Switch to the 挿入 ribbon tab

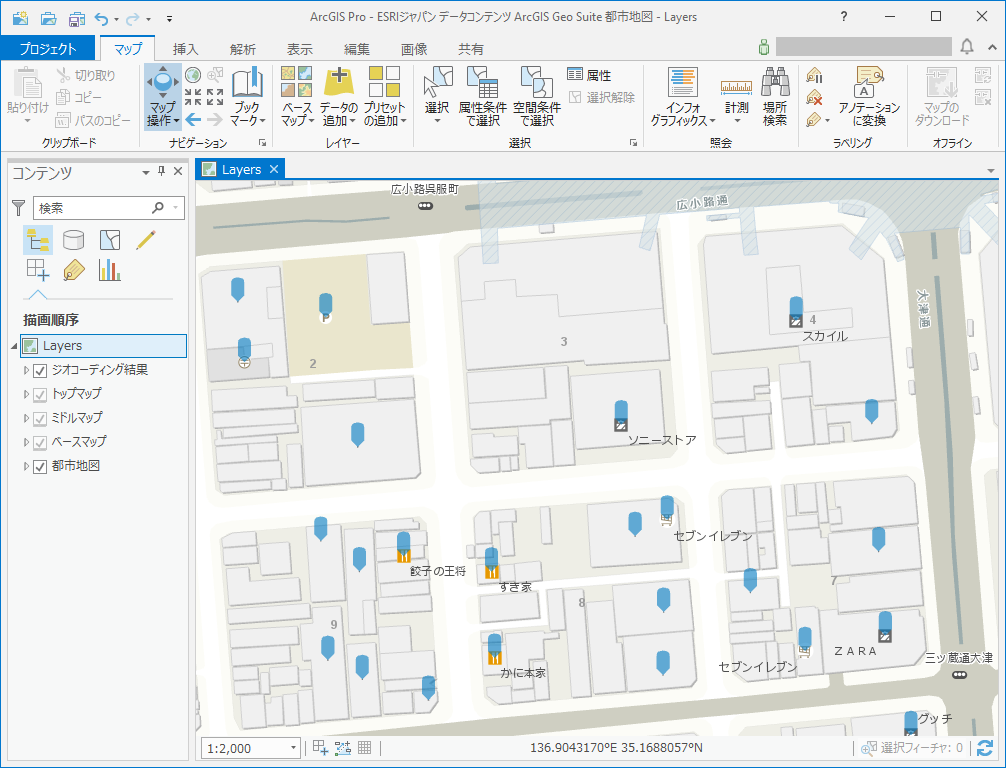[x=185, y=49]
